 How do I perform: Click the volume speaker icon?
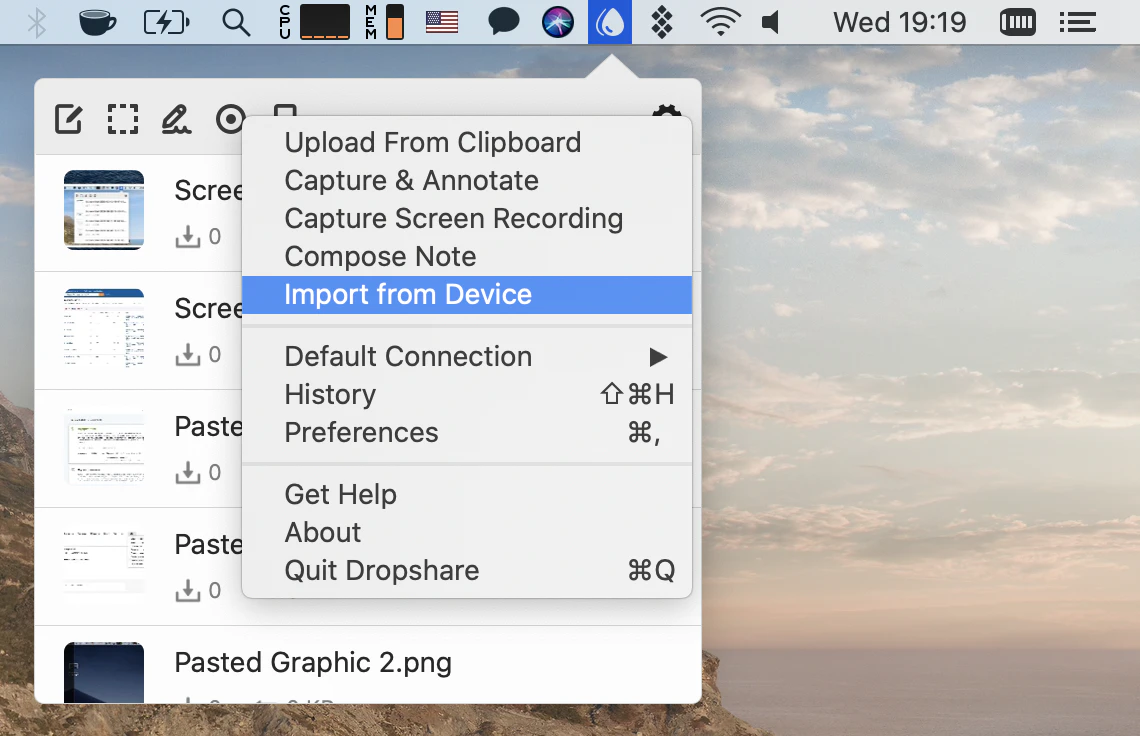[771, 23]
